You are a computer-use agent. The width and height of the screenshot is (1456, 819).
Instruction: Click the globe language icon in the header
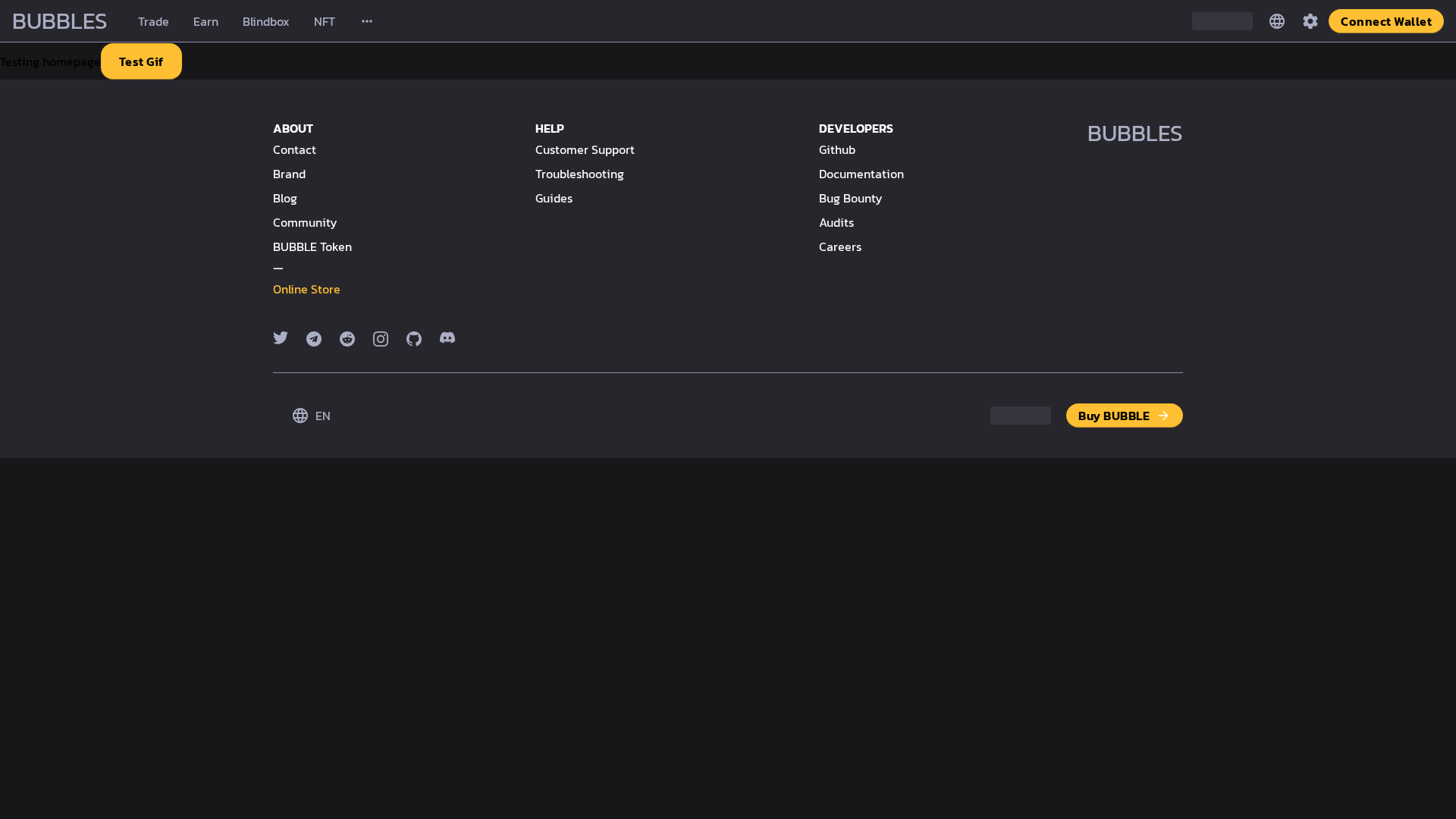1276,21
